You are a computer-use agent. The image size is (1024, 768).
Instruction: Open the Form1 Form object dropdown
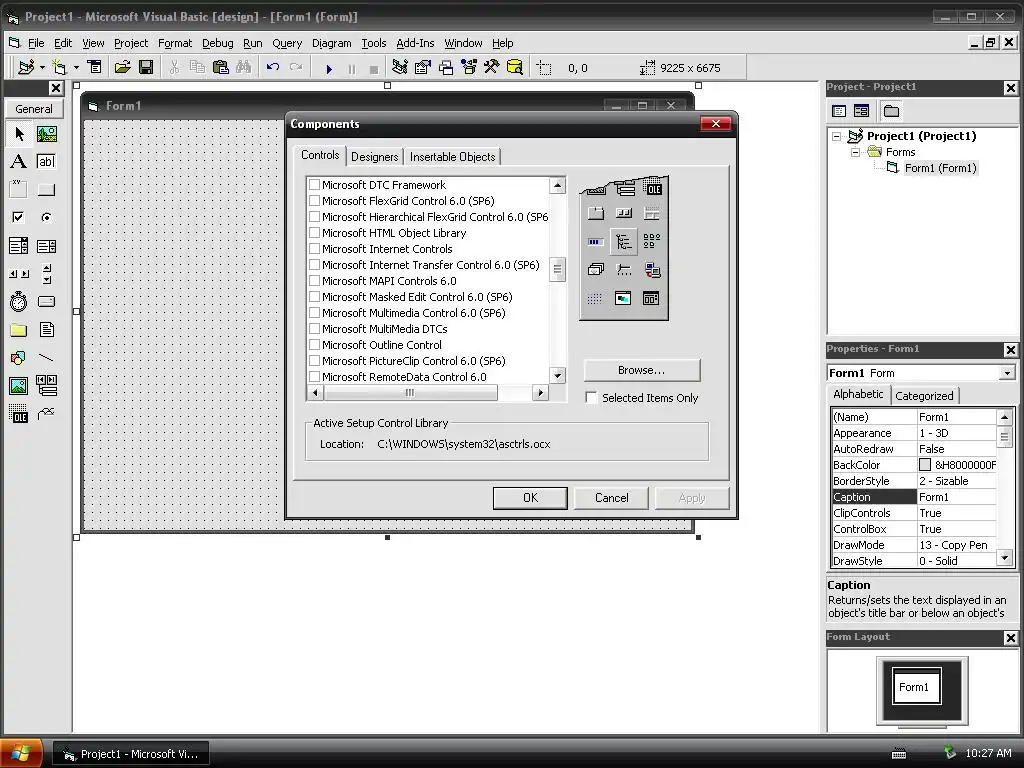(x=1007, y=373)
